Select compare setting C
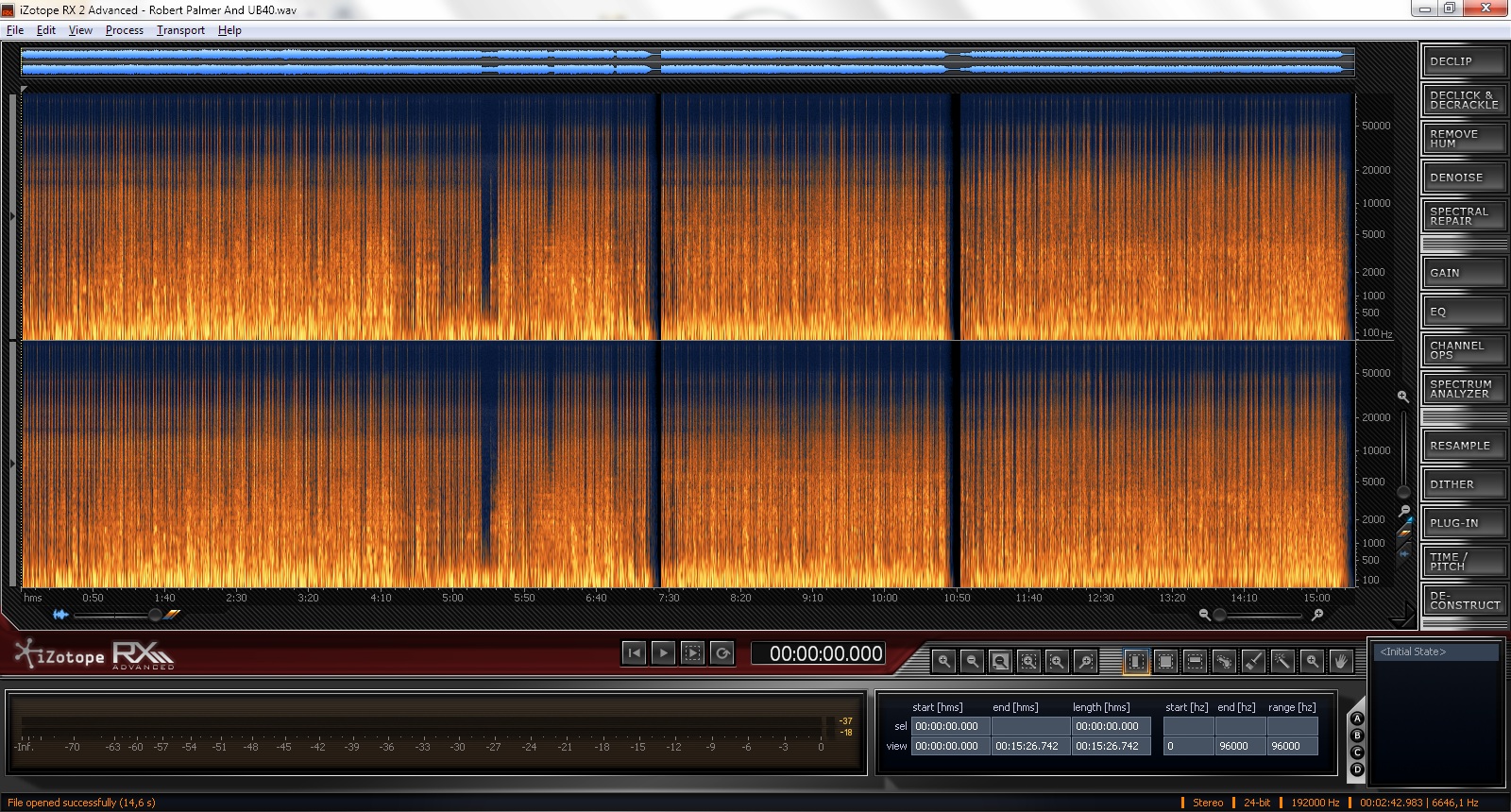 pyautogui.click(x=1357, y=753)
